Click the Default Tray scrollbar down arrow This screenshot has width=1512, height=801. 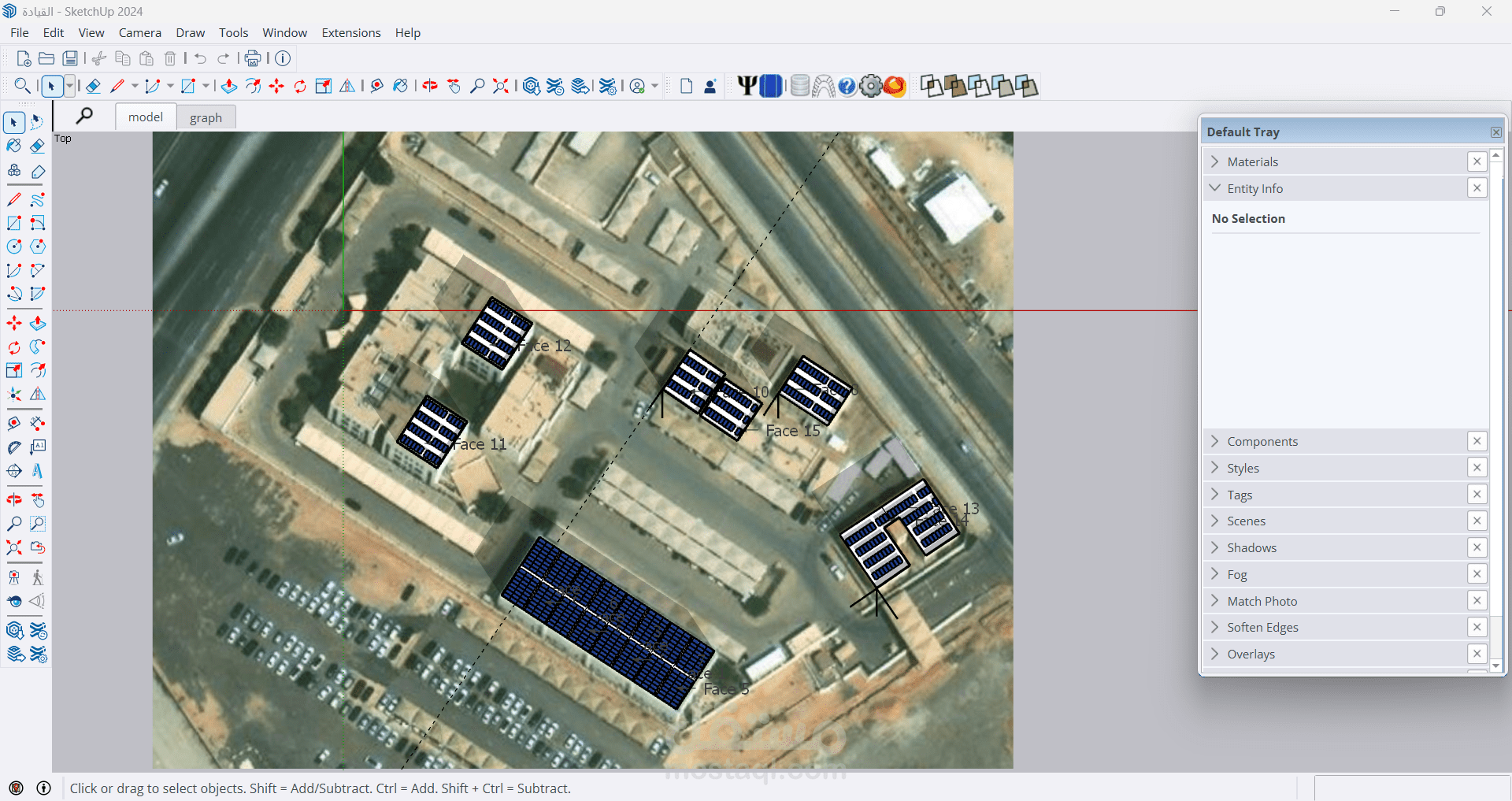tap(1496, 666)
